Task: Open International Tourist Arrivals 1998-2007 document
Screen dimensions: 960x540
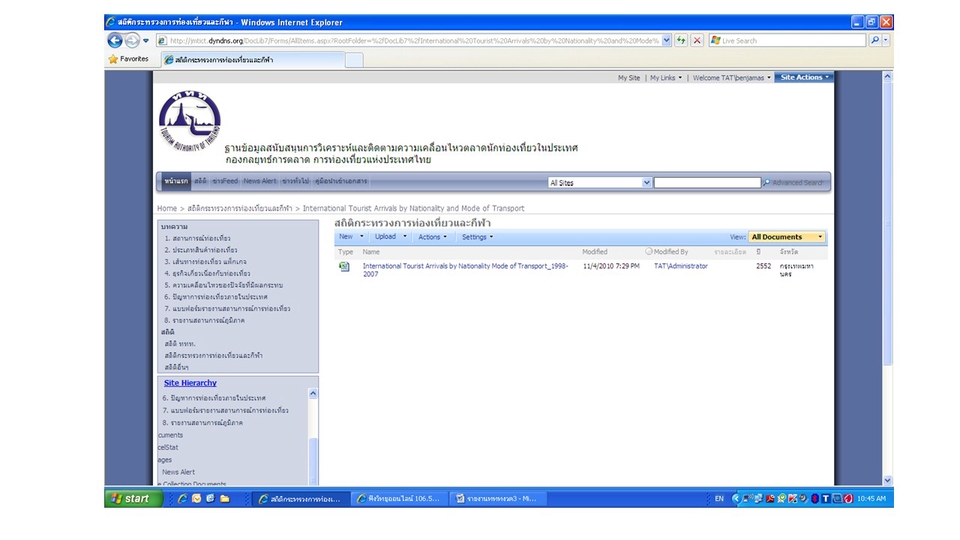Action: tap(465, 270)
